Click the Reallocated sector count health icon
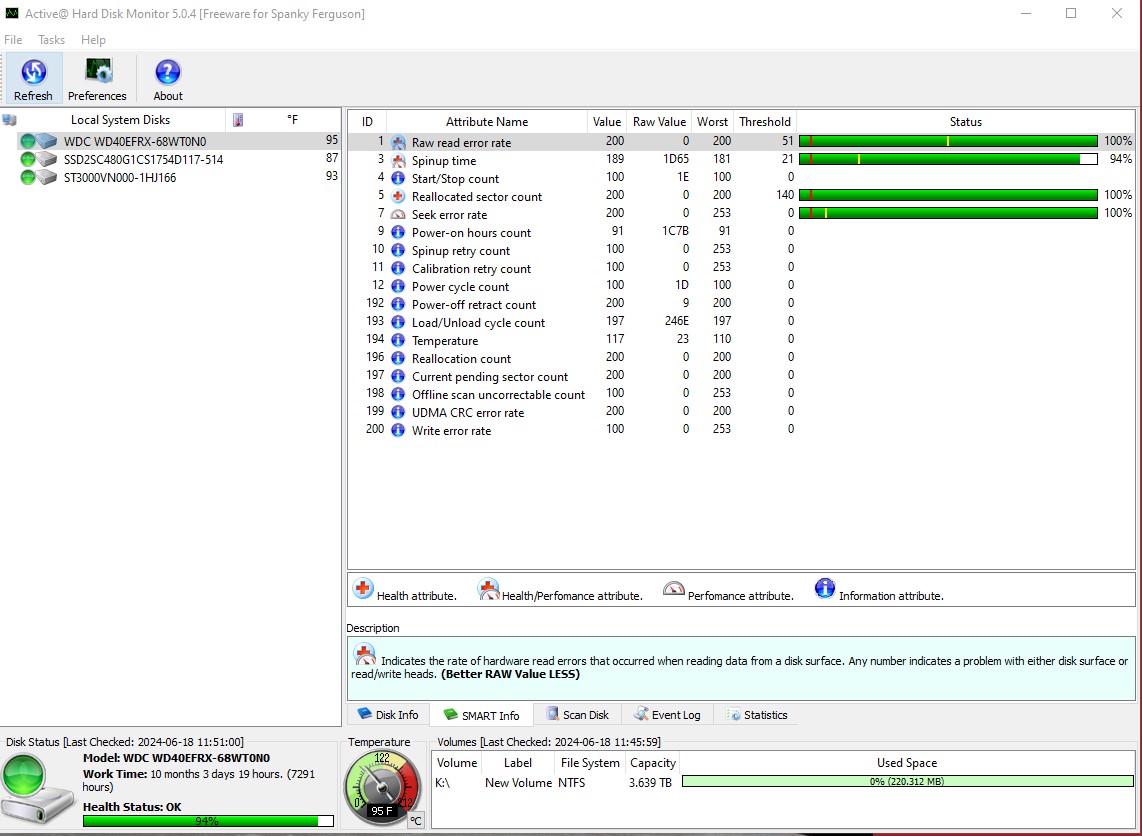 pyautogui.click(x=398, y=196)
